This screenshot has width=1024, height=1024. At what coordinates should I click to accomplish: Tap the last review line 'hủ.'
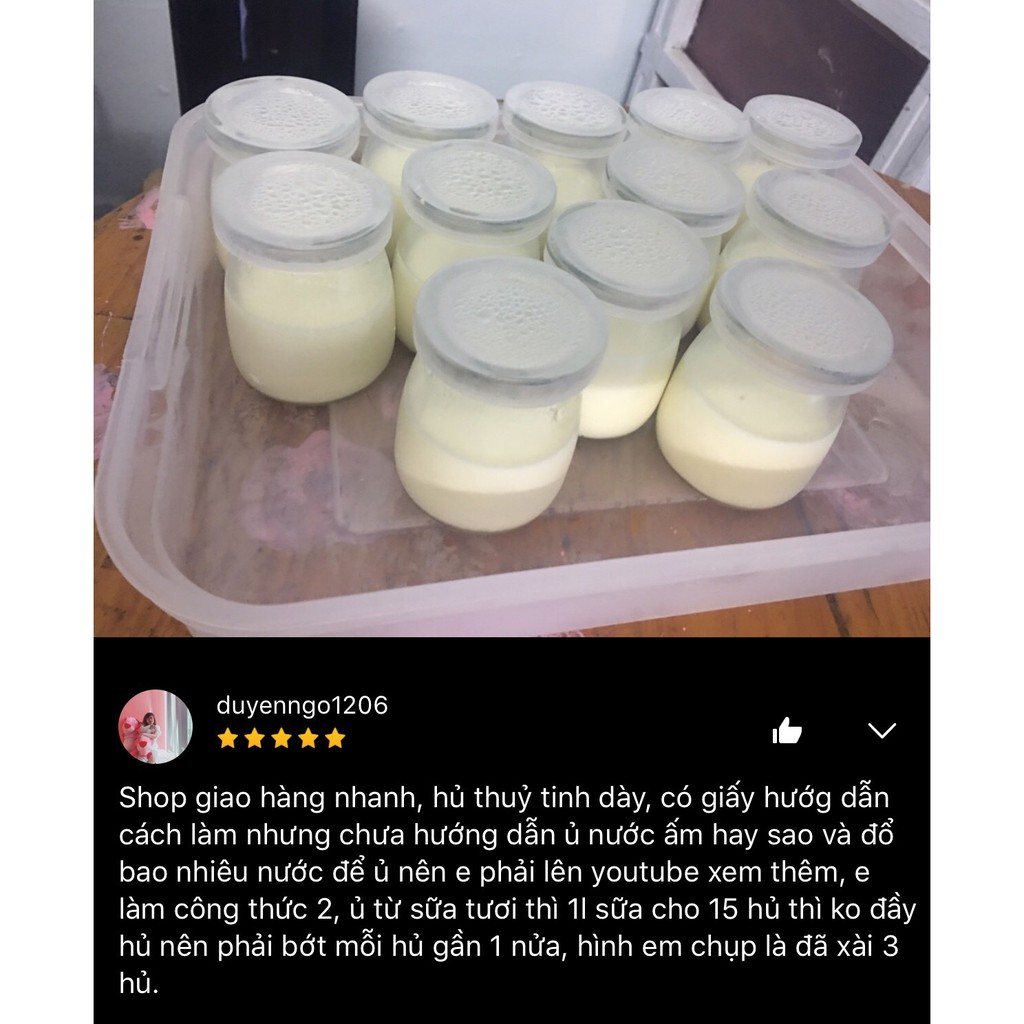138,983
